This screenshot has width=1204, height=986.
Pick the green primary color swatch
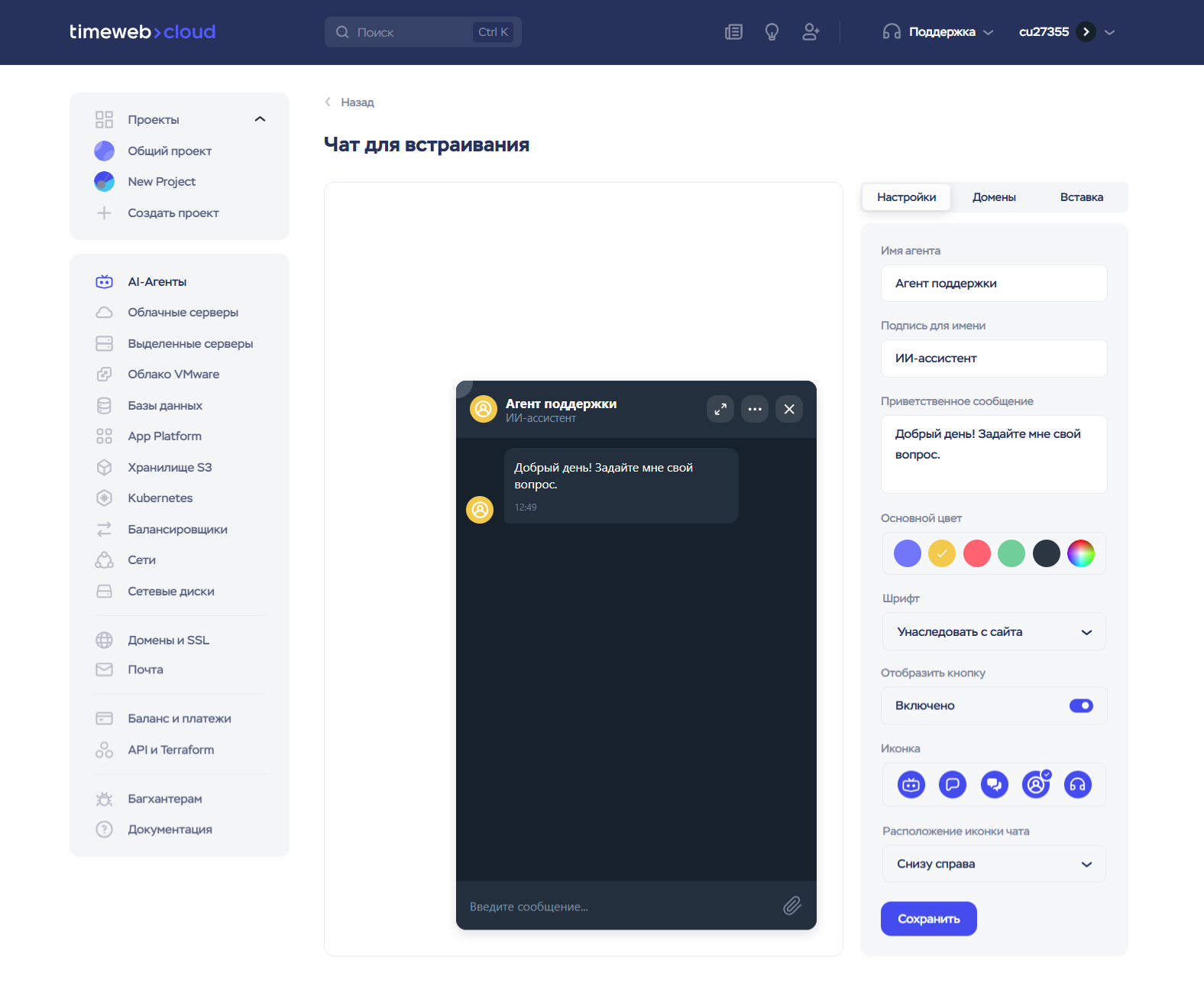[1011, 553]
